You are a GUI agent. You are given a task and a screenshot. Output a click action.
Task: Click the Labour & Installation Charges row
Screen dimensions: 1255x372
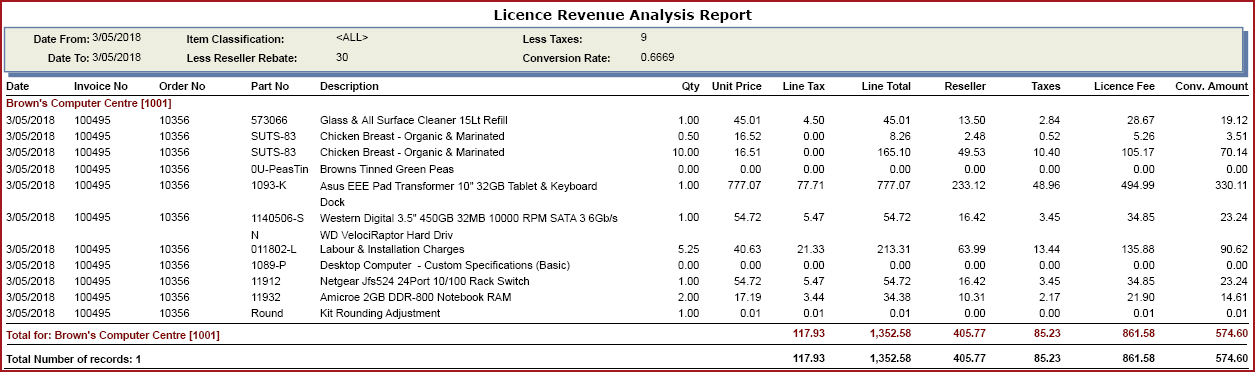[x=627, y=249]
